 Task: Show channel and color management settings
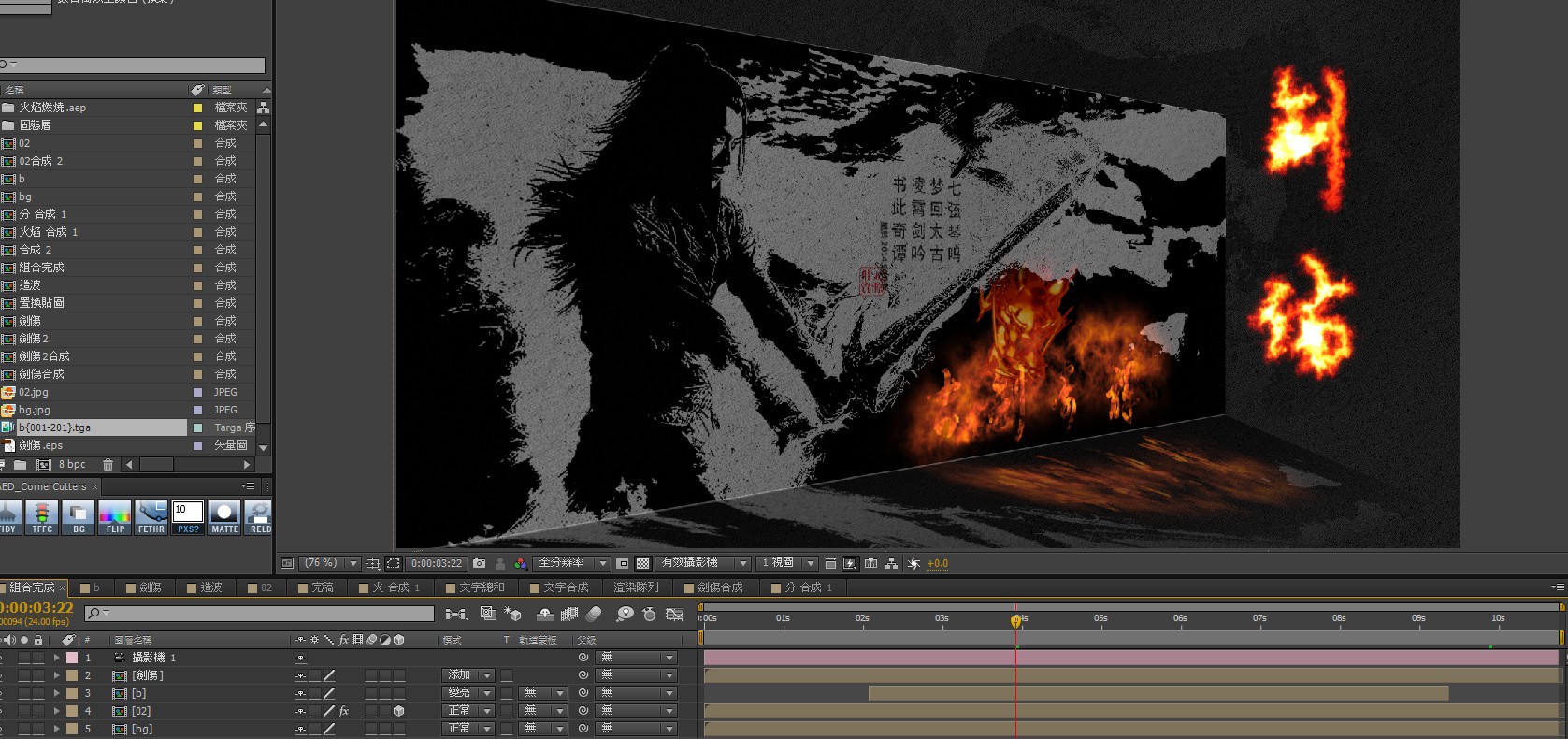click(x=521, y=563)
